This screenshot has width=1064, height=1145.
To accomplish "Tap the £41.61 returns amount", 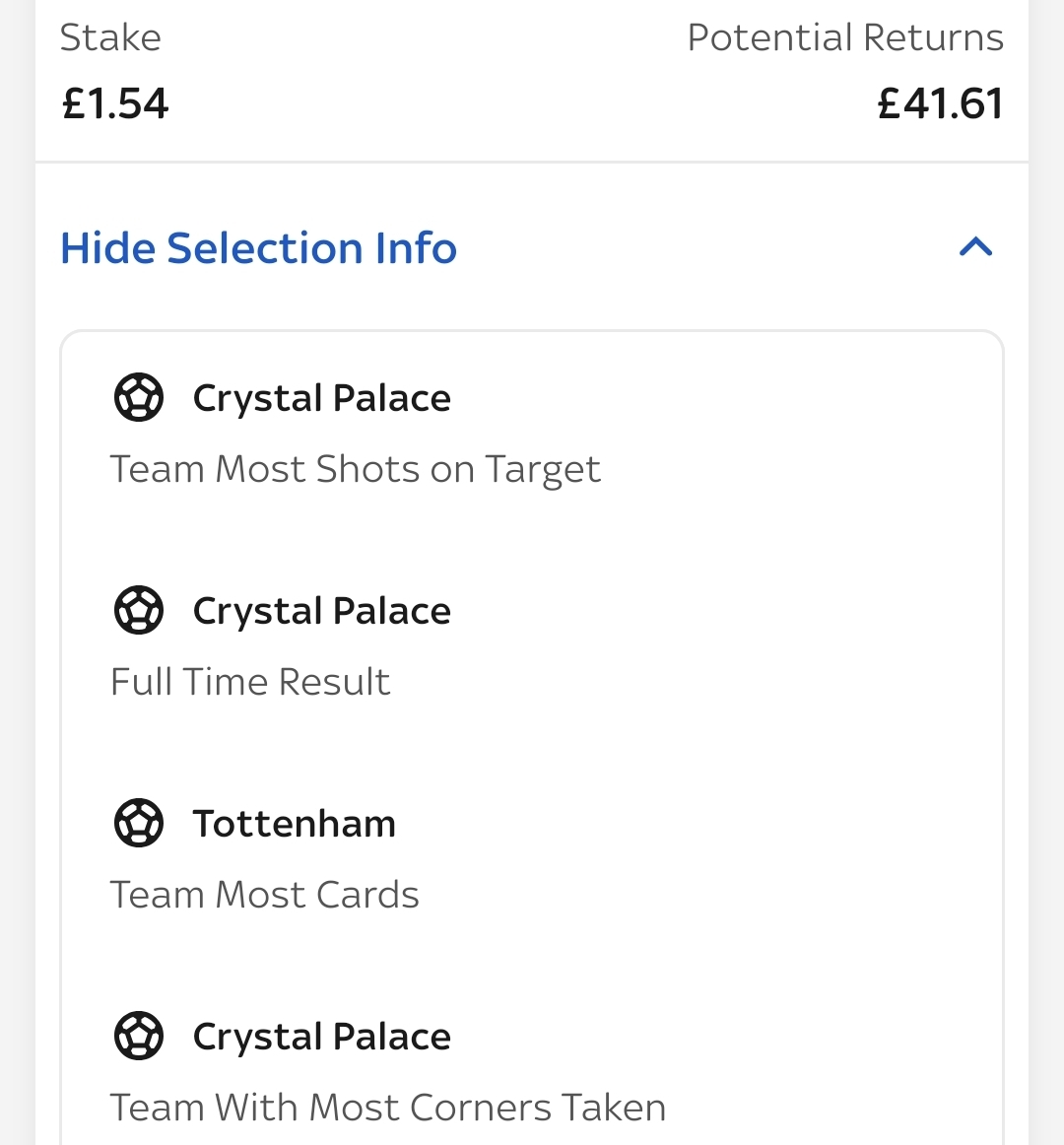I will coord(940,103).
